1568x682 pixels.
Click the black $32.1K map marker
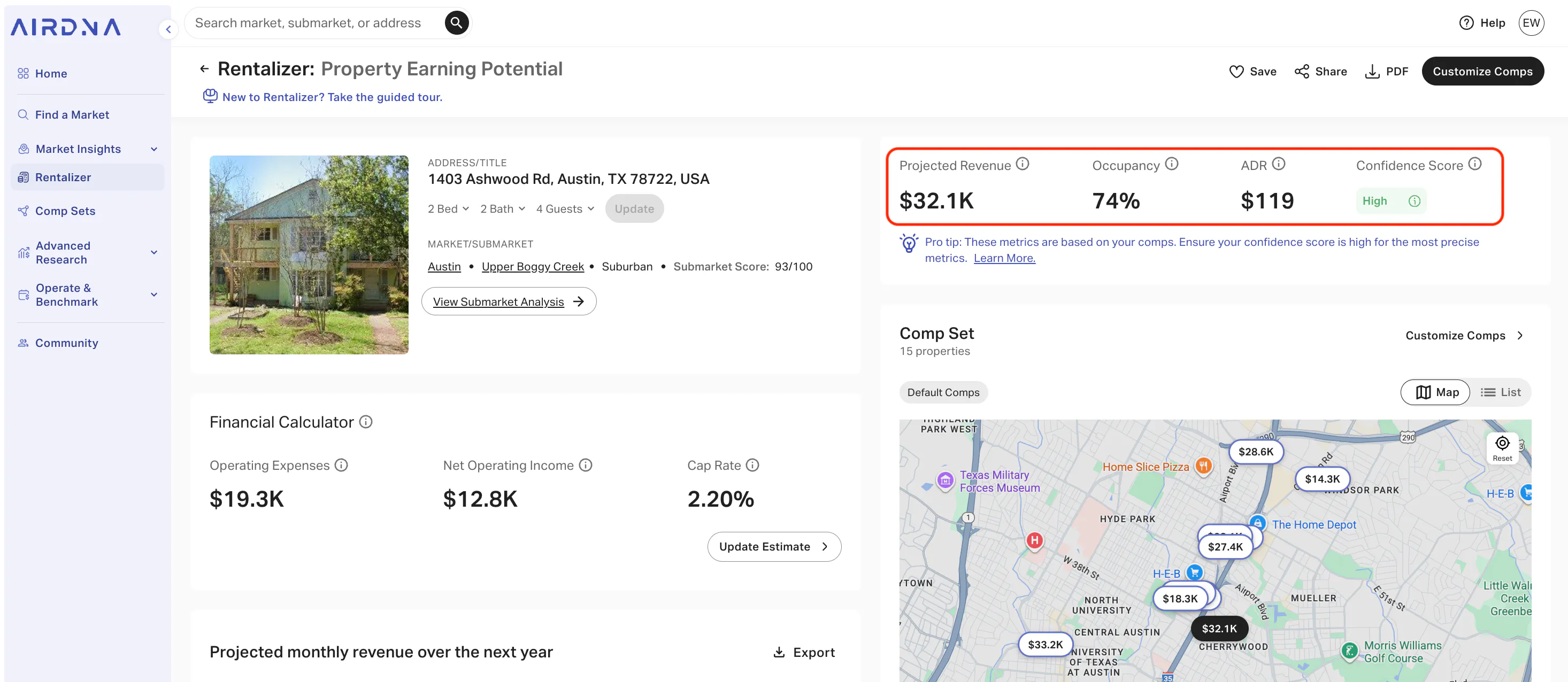[1219, 629]
